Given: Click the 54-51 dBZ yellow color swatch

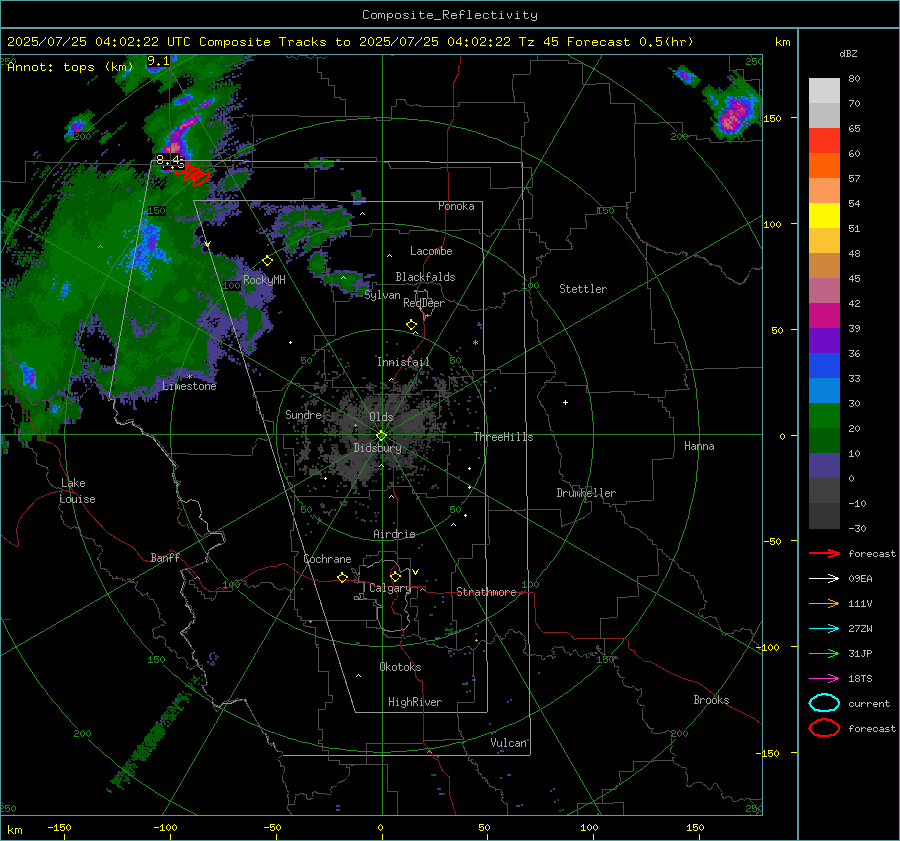Looking at the screenshot, I should [x=824, y=215].
